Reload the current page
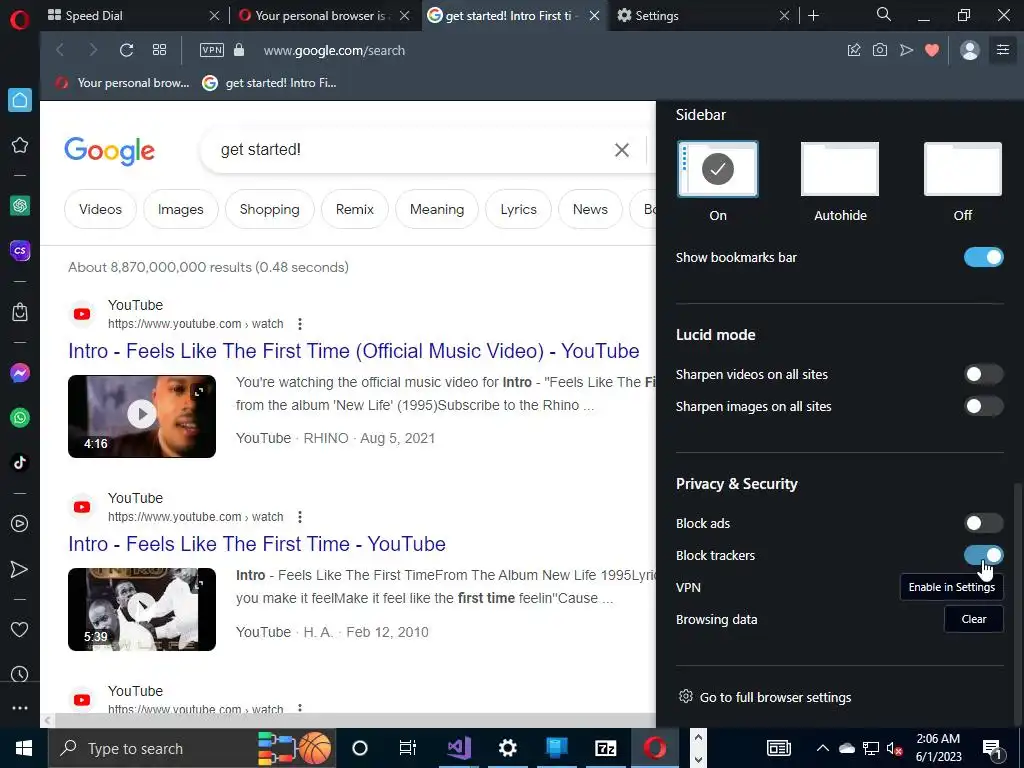 coord(126,50)
